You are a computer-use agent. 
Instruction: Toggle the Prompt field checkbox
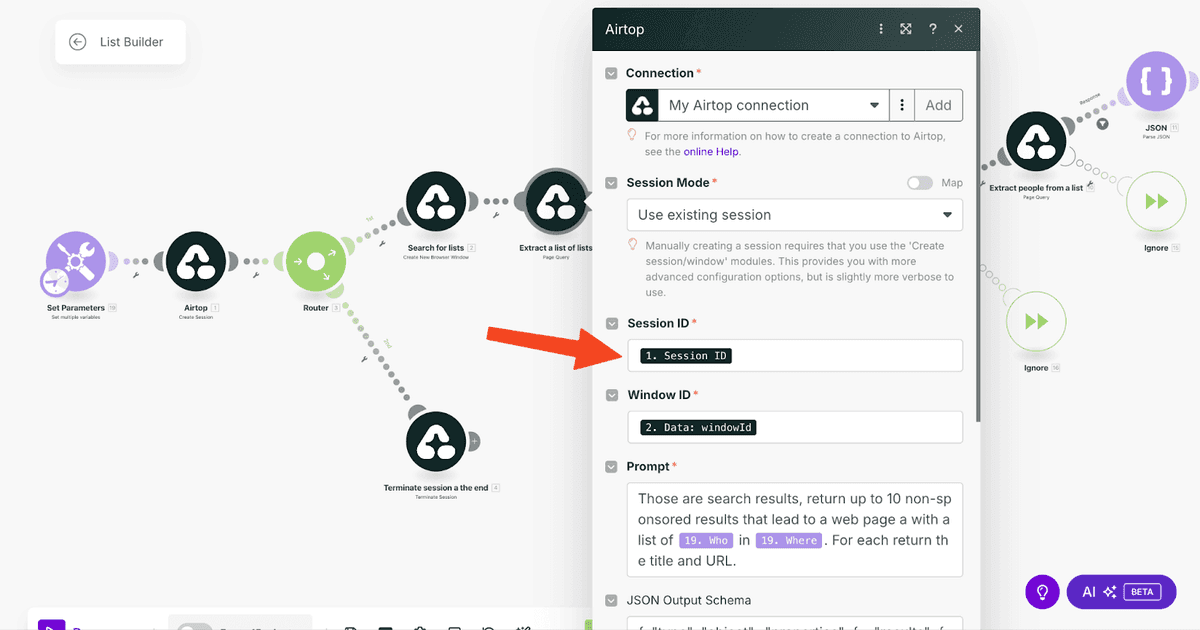click(x=611, y=467)
